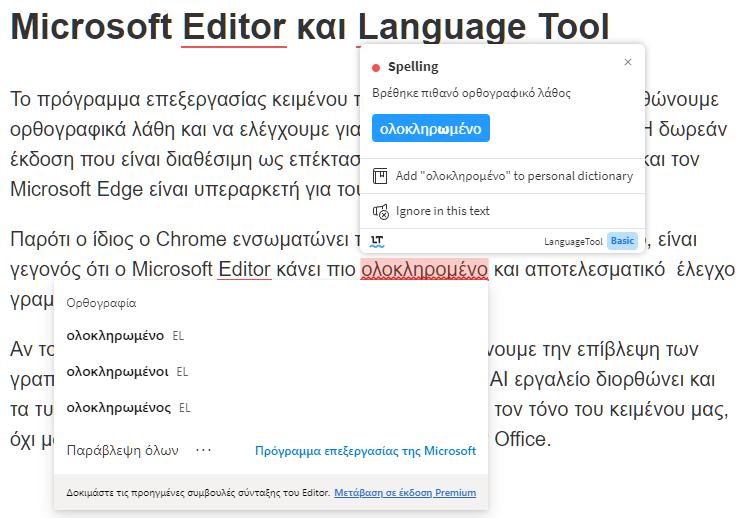Add "ολοκληρομένο" to personal dictionary
The image size is (750, 518).
point(502,176)
